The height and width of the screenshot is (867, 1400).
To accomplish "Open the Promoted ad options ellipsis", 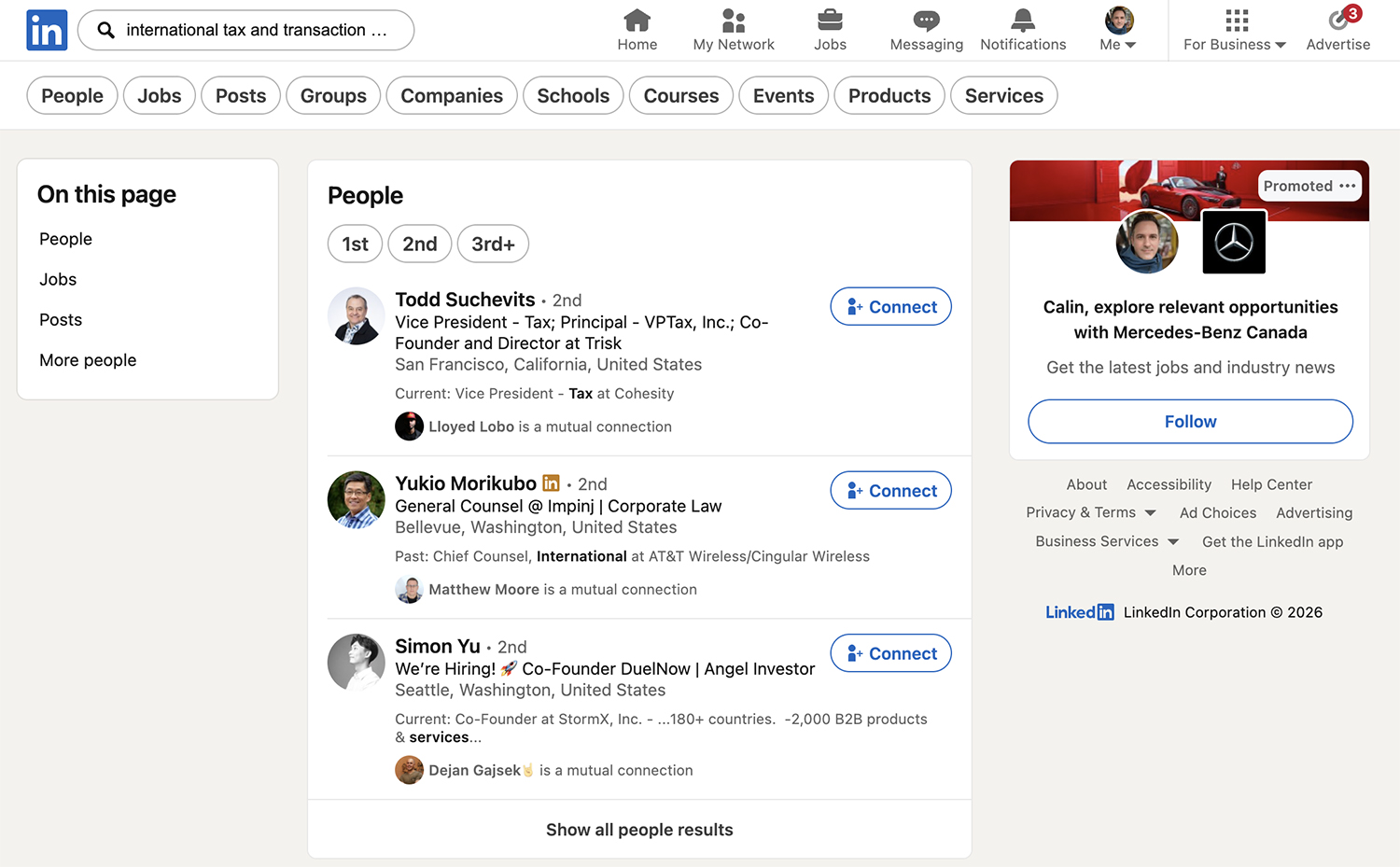I will coord(1347,186).
